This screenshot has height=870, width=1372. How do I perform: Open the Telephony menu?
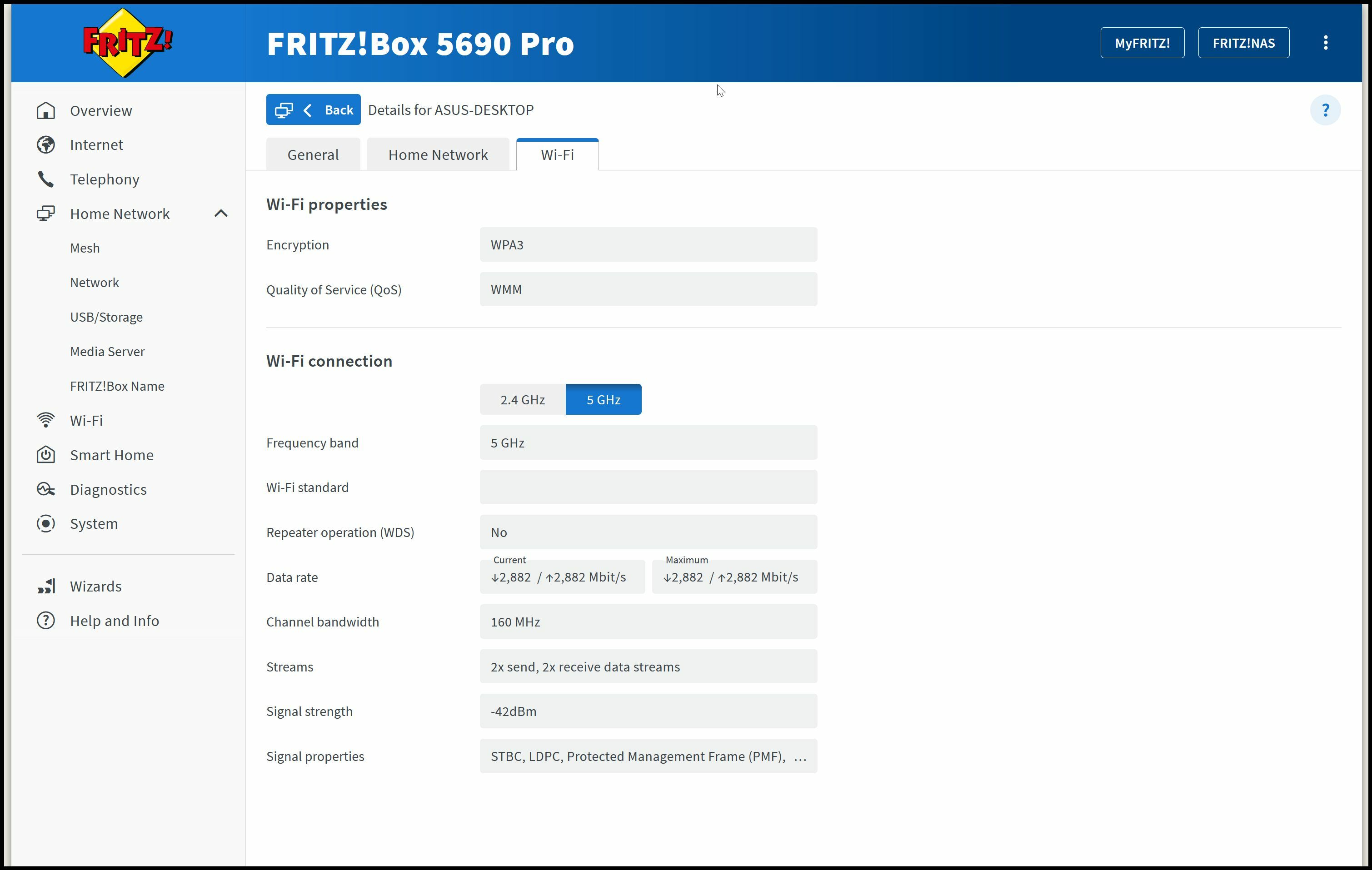104,179
